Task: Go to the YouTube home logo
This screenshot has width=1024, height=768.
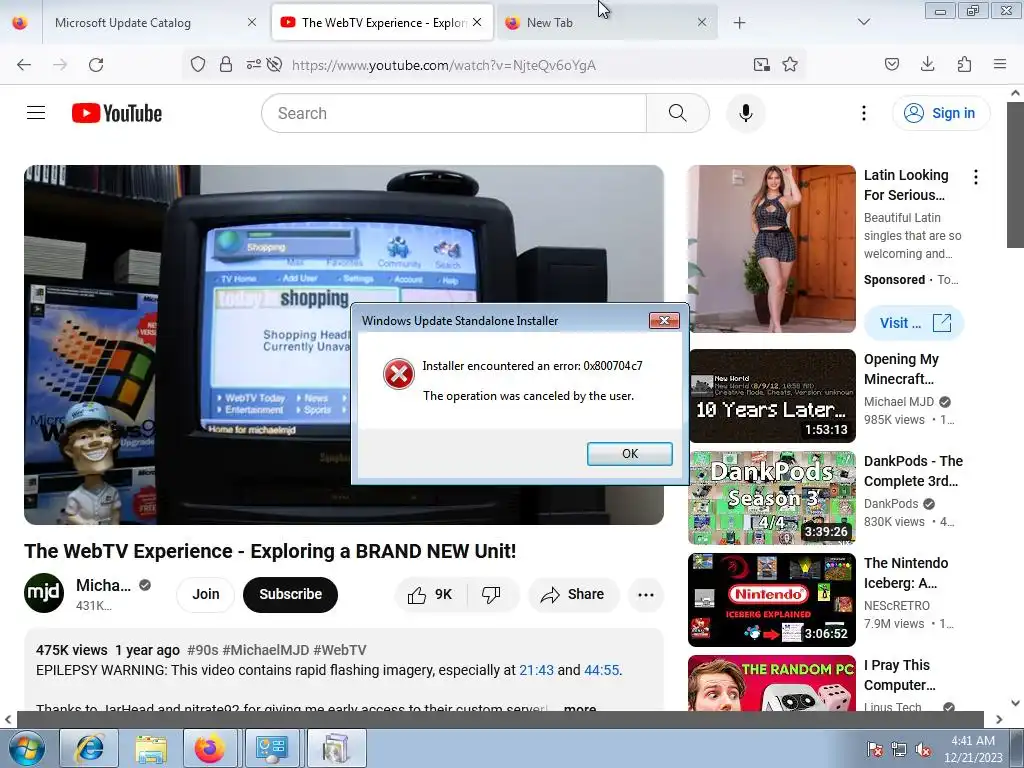Action: [x=117, y=113]
